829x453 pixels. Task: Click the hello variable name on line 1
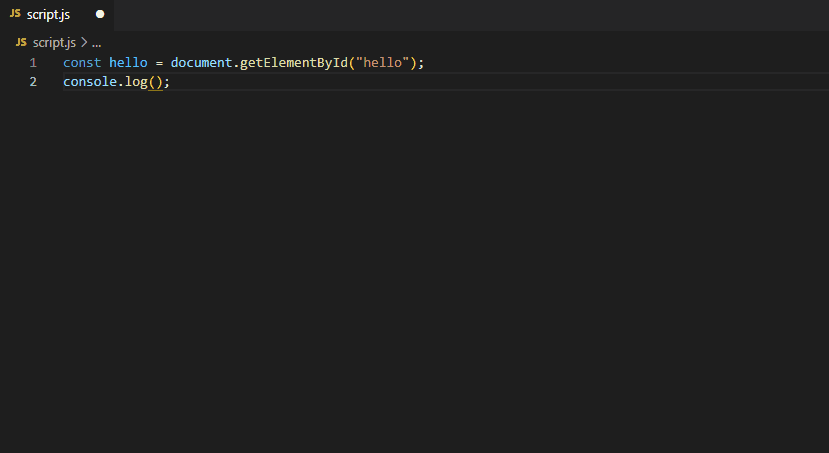pos(128,63)
